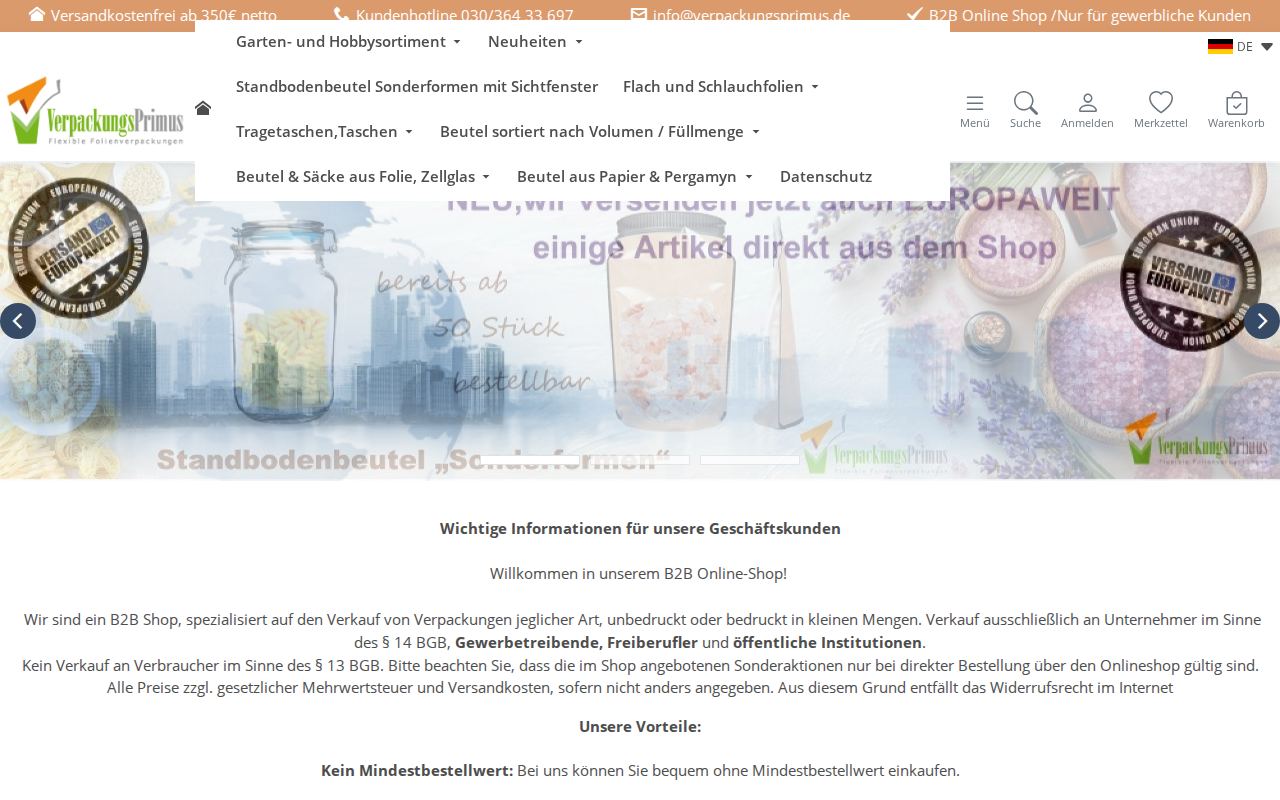Show the next slide in banner
The image size is (1280, 800).
point(1262,321)
